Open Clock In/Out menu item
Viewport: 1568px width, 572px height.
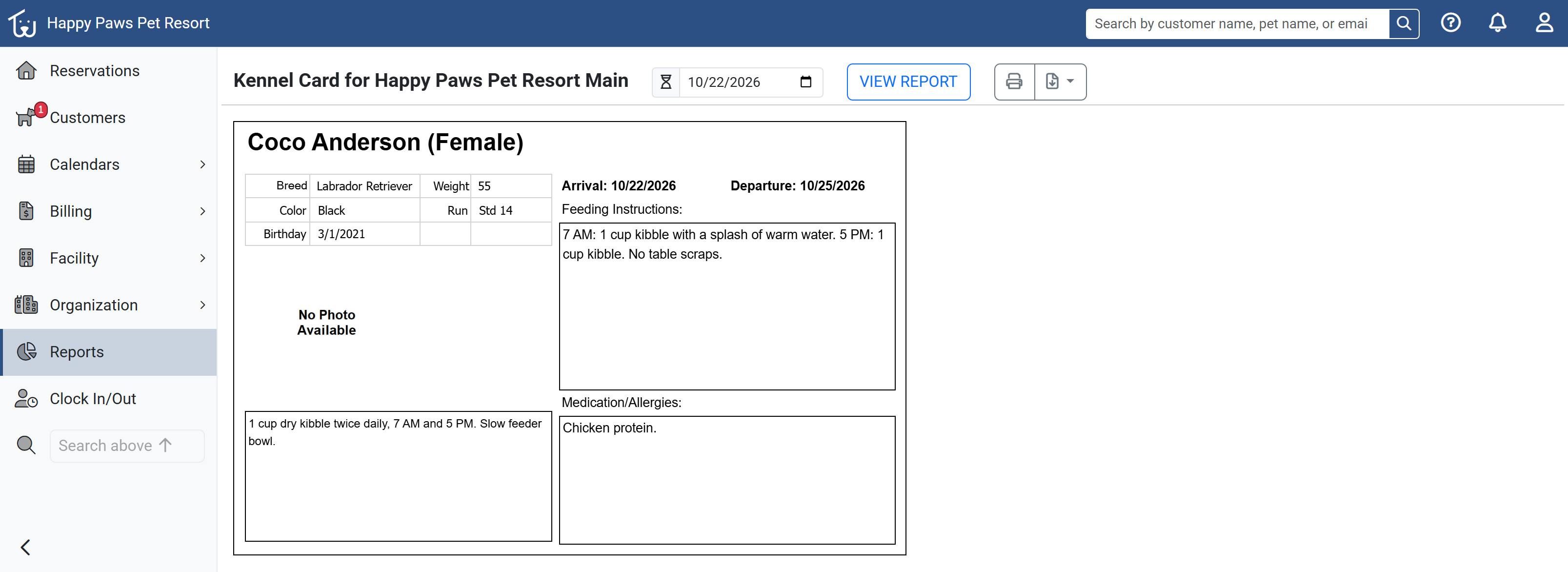click(109, 398)
